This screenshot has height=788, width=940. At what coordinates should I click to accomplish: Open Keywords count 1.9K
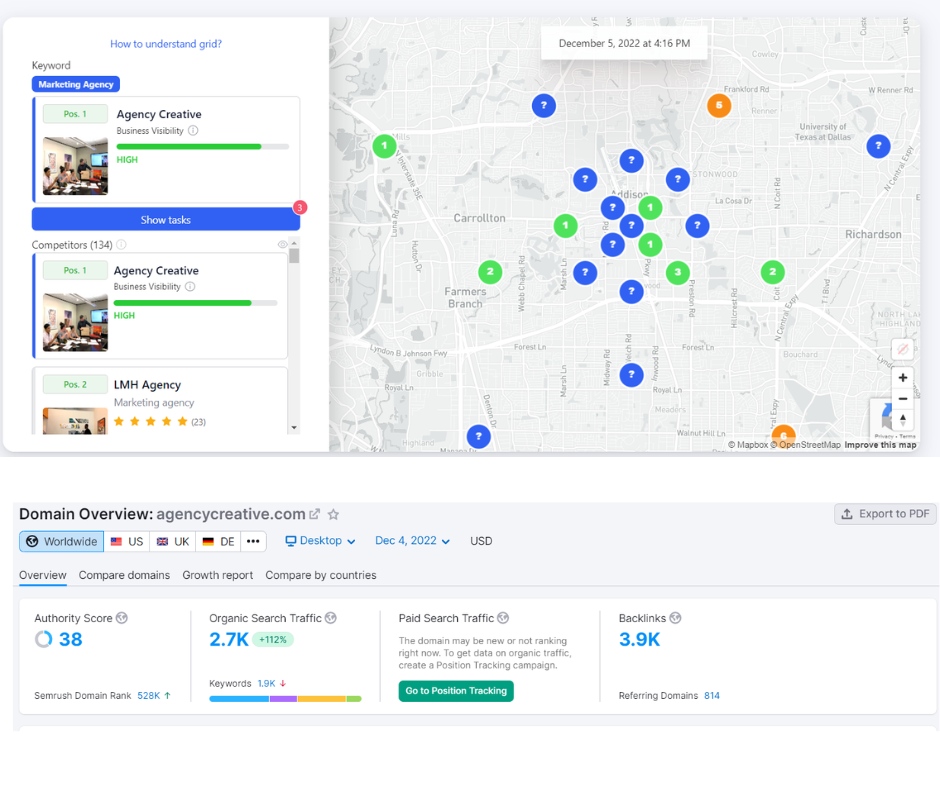tap(266, 684)
